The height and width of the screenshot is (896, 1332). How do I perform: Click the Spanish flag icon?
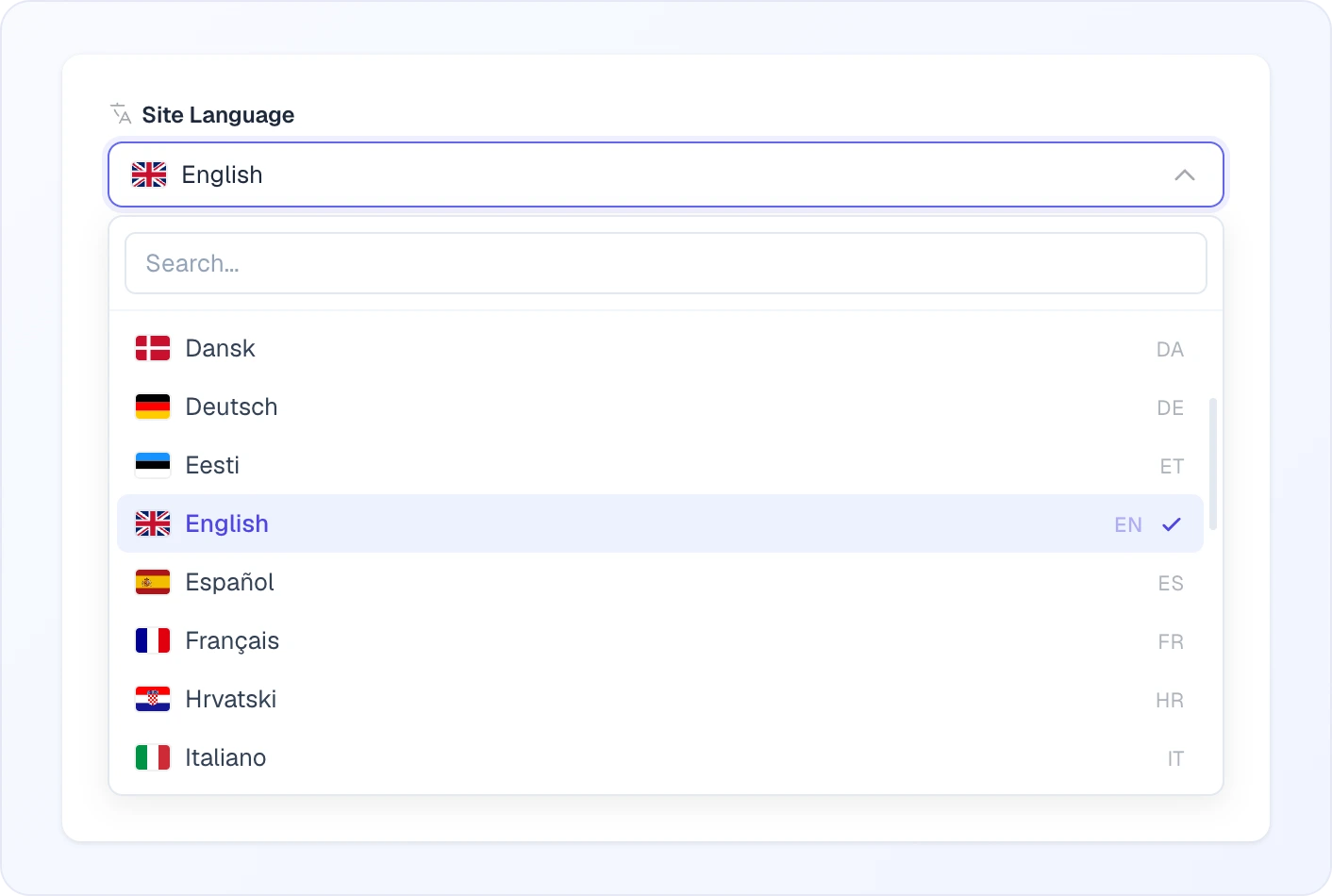tap(153, 583)
